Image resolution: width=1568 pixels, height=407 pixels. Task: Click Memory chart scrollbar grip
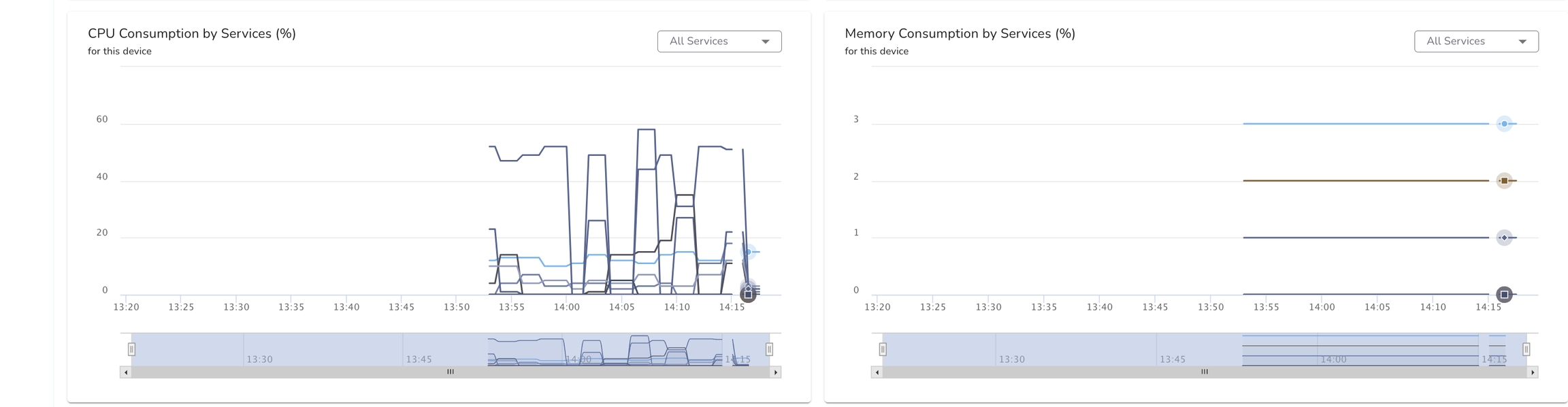1205,372
